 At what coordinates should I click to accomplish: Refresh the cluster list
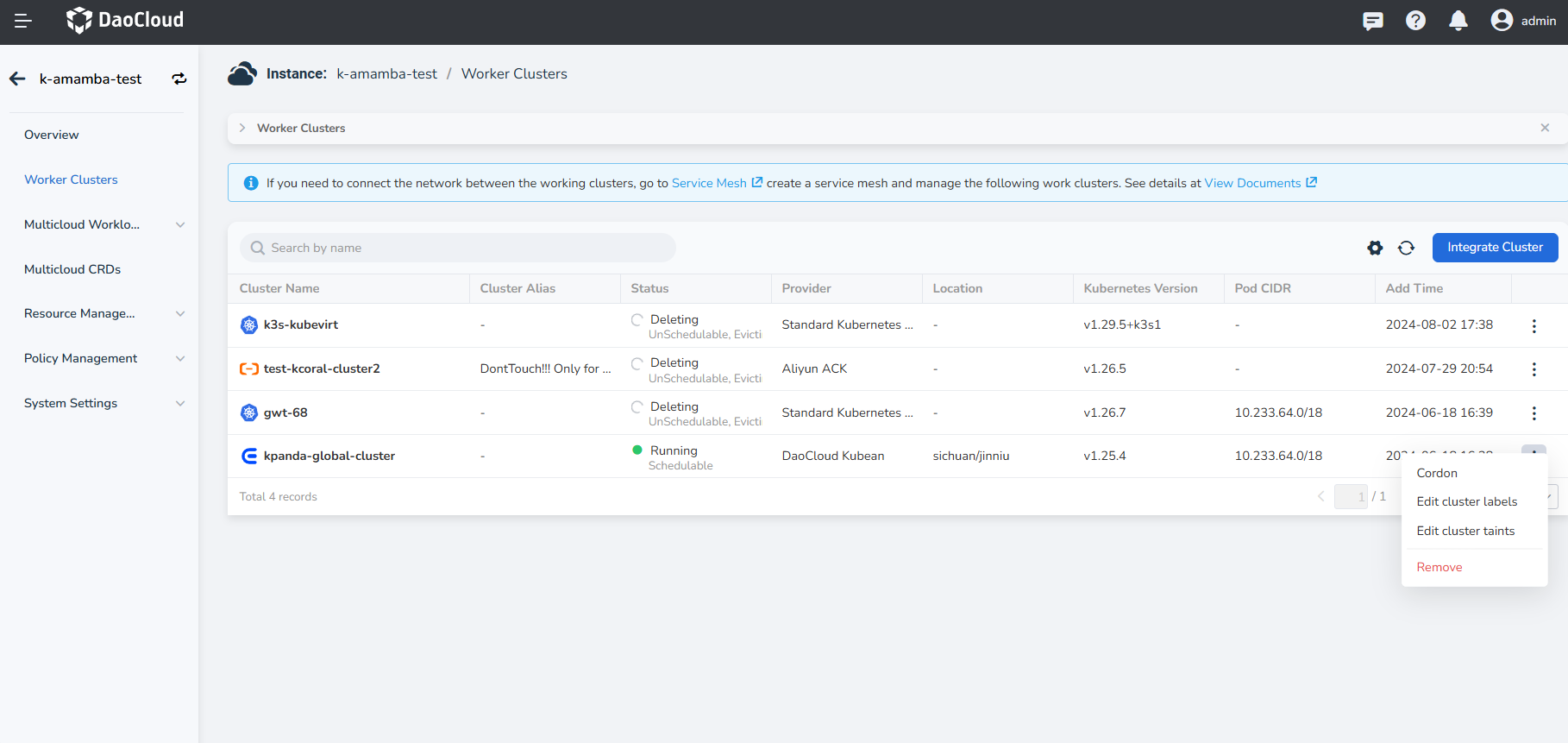(1406, 249)
